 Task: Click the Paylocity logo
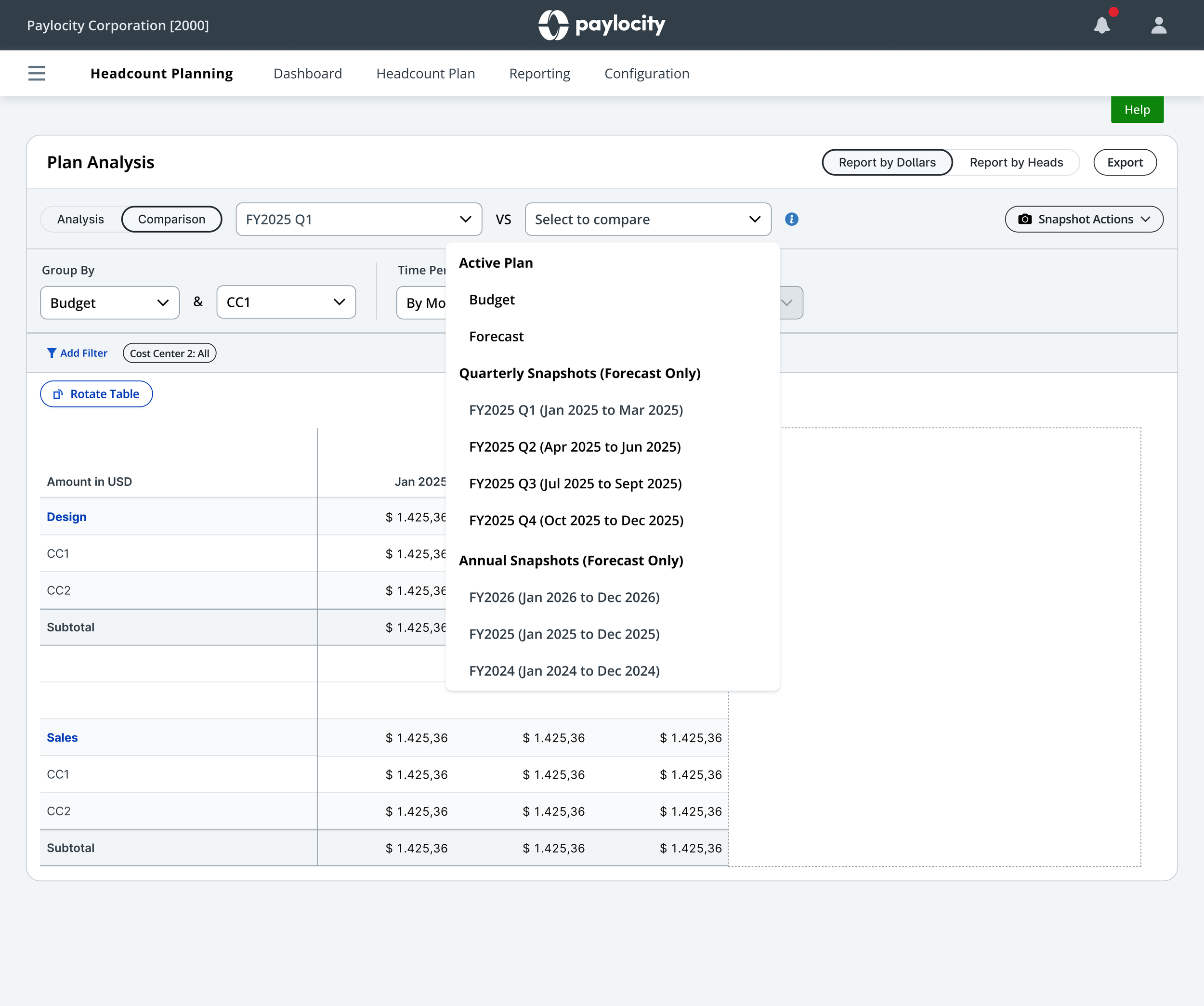coord(602,25)
